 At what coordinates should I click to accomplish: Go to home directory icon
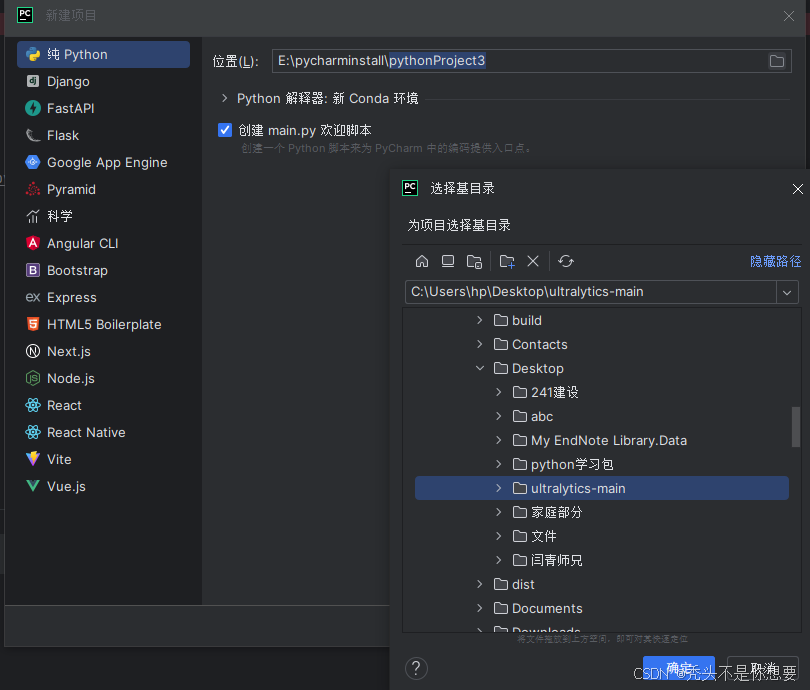tap(422, 261)
